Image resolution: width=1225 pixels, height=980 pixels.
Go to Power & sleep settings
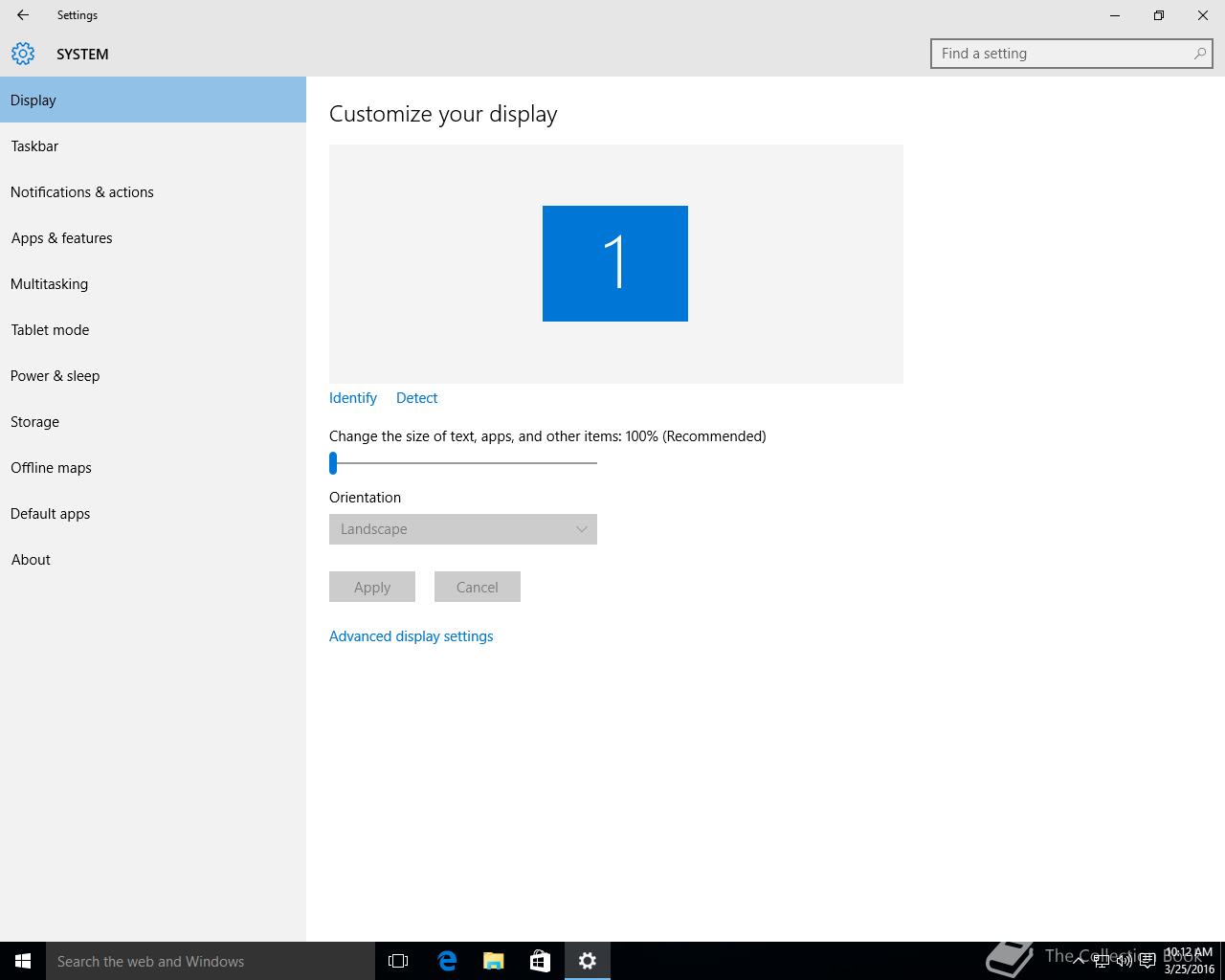coord(56,376)
